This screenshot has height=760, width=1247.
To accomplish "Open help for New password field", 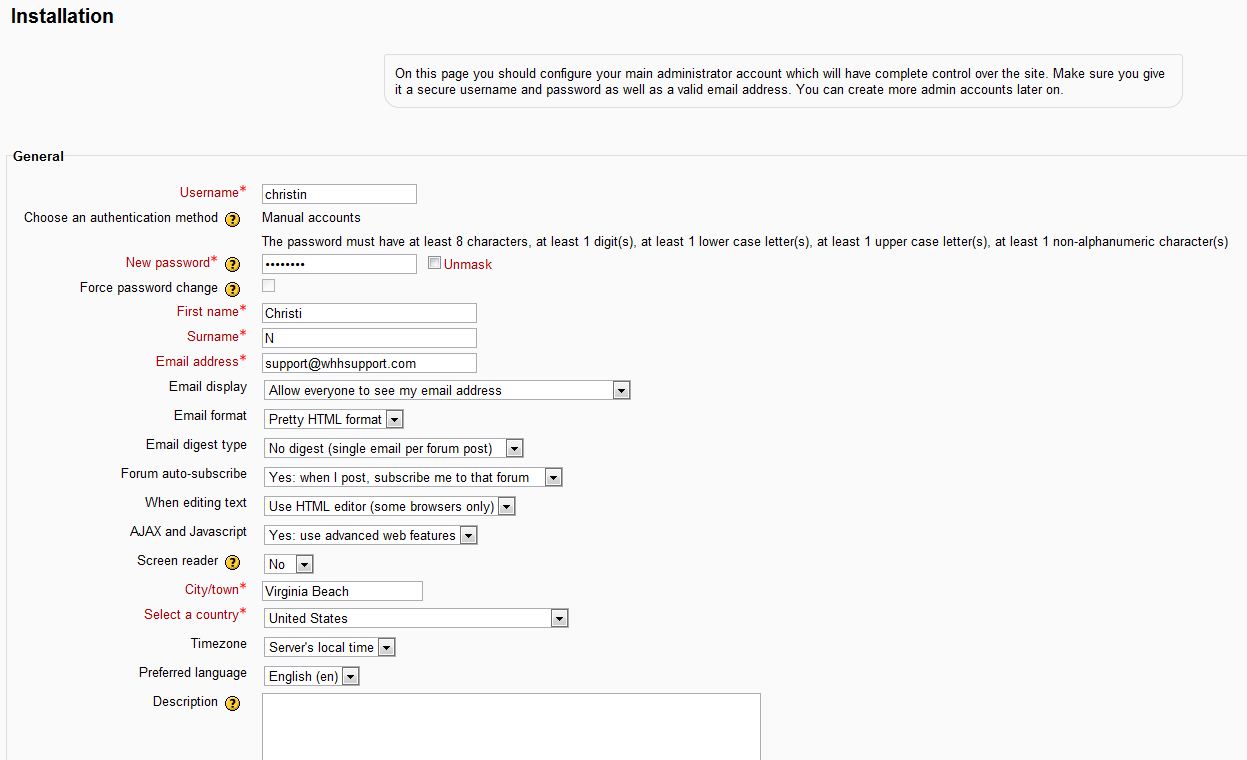I will point(232,264).
